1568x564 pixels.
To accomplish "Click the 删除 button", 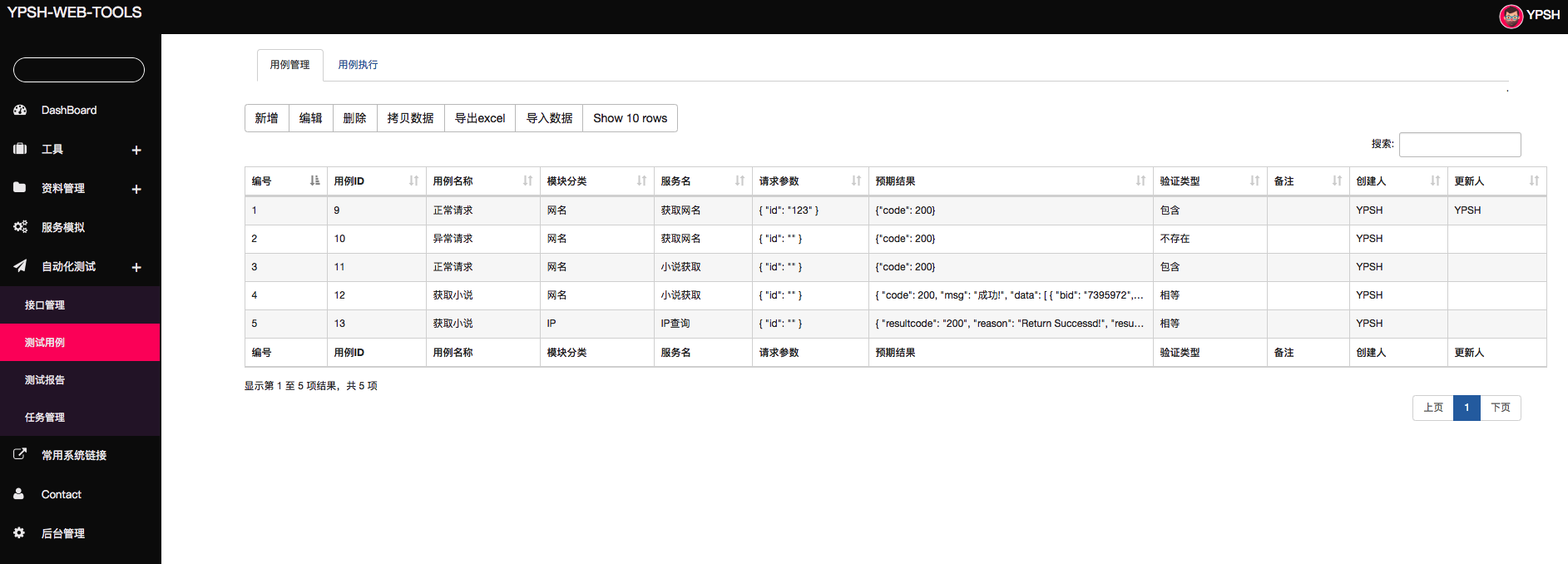I will pos(354,118).
